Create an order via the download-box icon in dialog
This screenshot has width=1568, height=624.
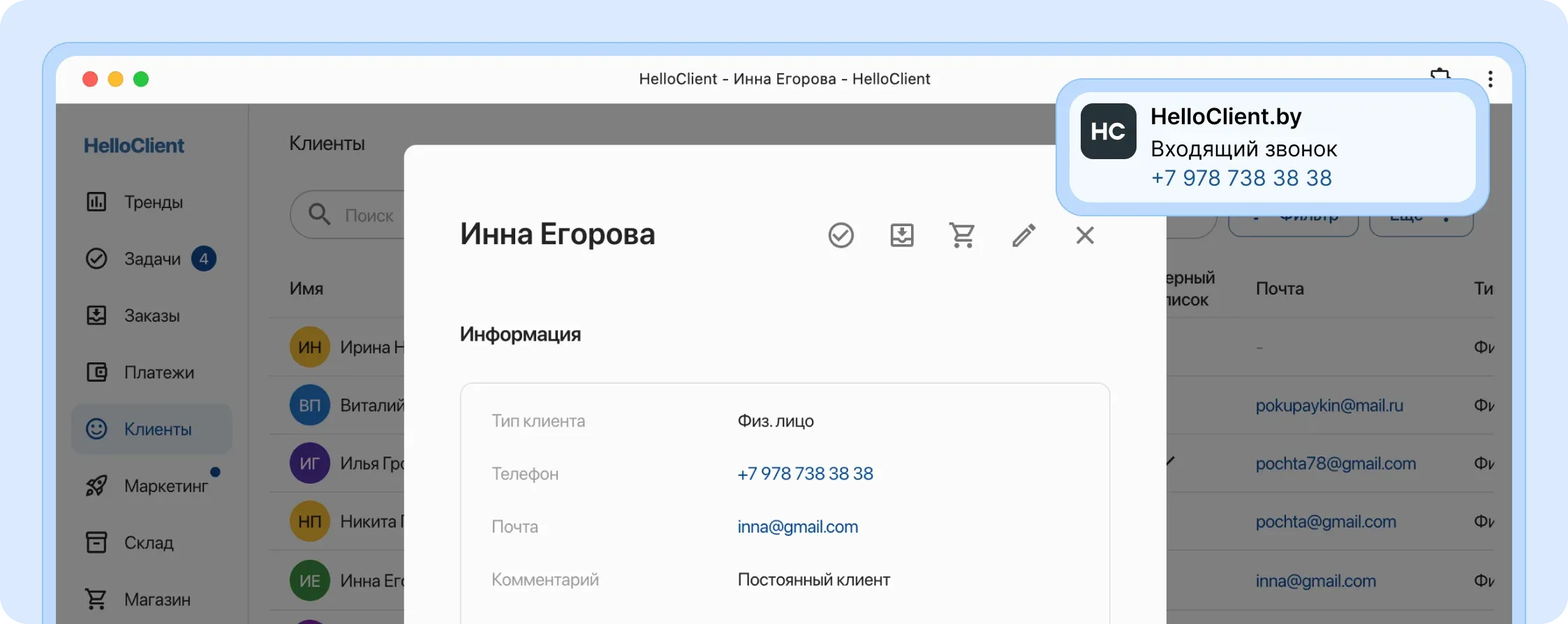pos(902,235)
